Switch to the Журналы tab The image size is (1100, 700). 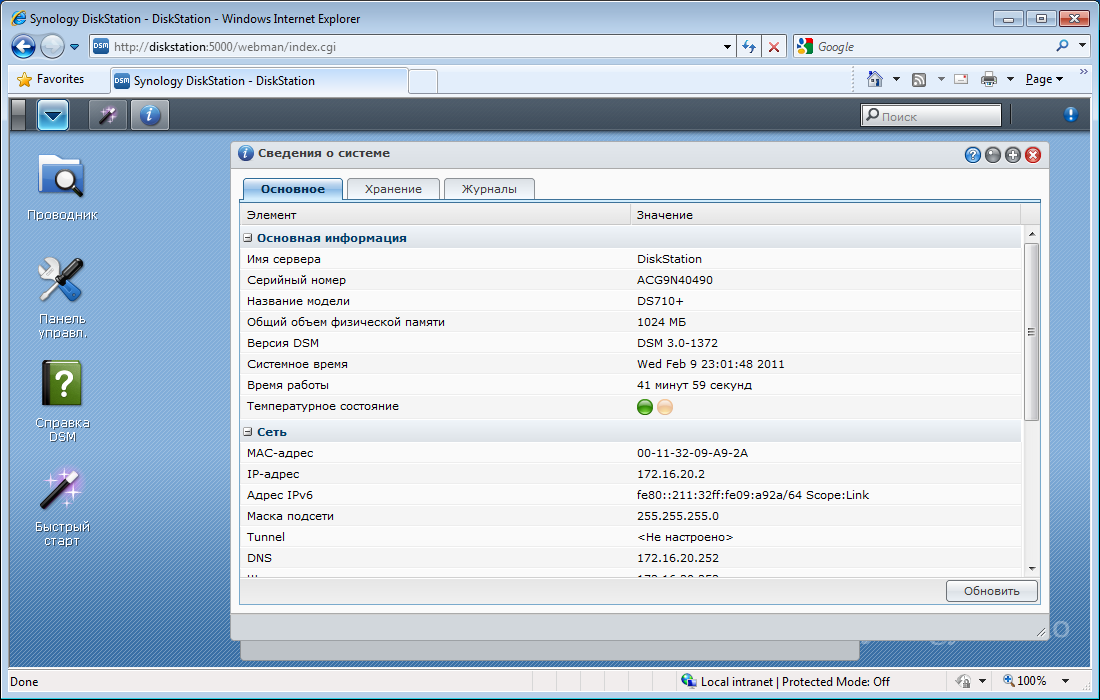pos(489,189)
